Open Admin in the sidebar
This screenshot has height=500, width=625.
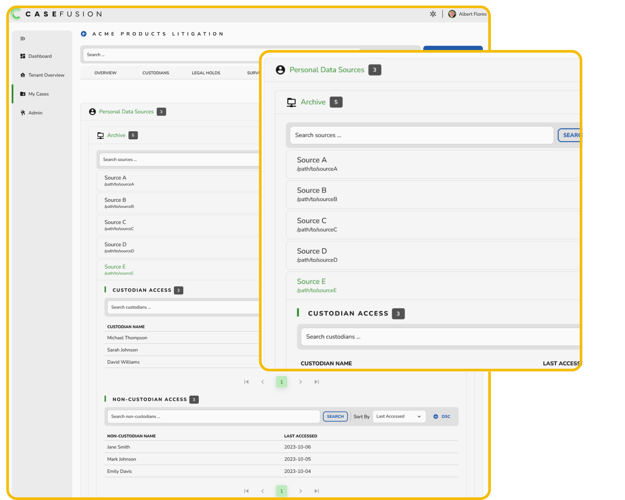click(x=31, y=113)
